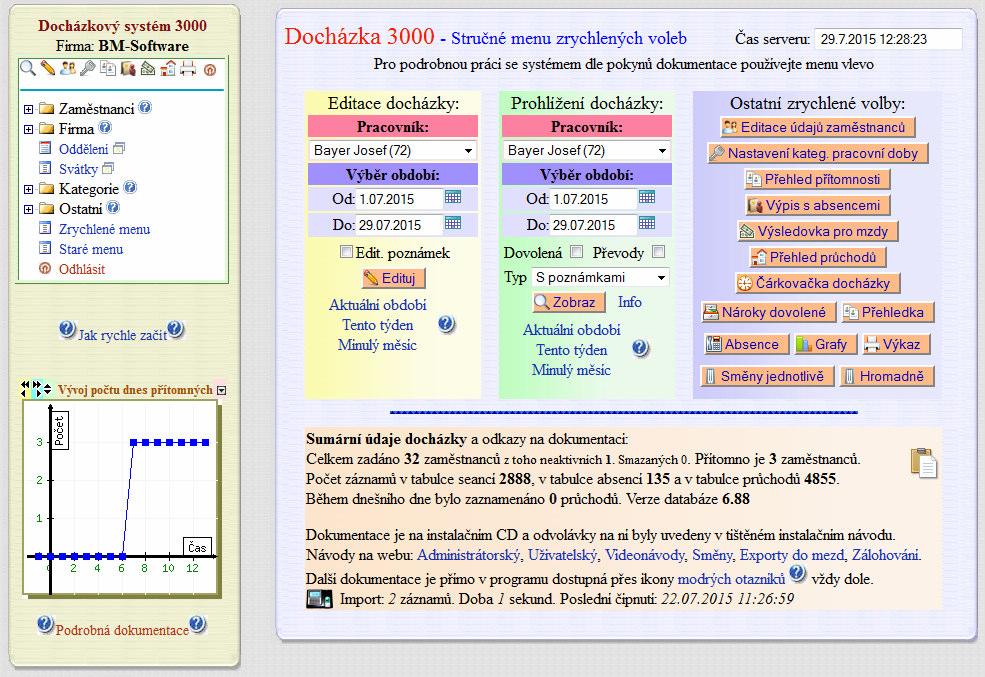Click the terminal import icon before Import text

(319, 598)
